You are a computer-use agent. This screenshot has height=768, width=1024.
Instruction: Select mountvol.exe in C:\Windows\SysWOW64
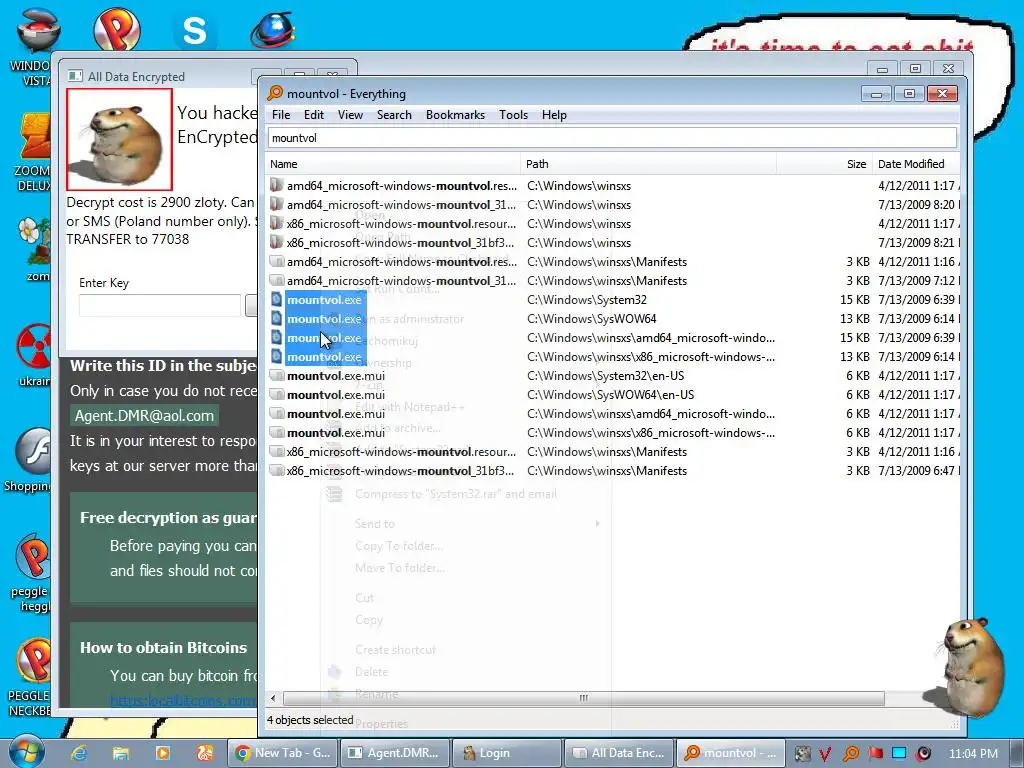(324, 319)
